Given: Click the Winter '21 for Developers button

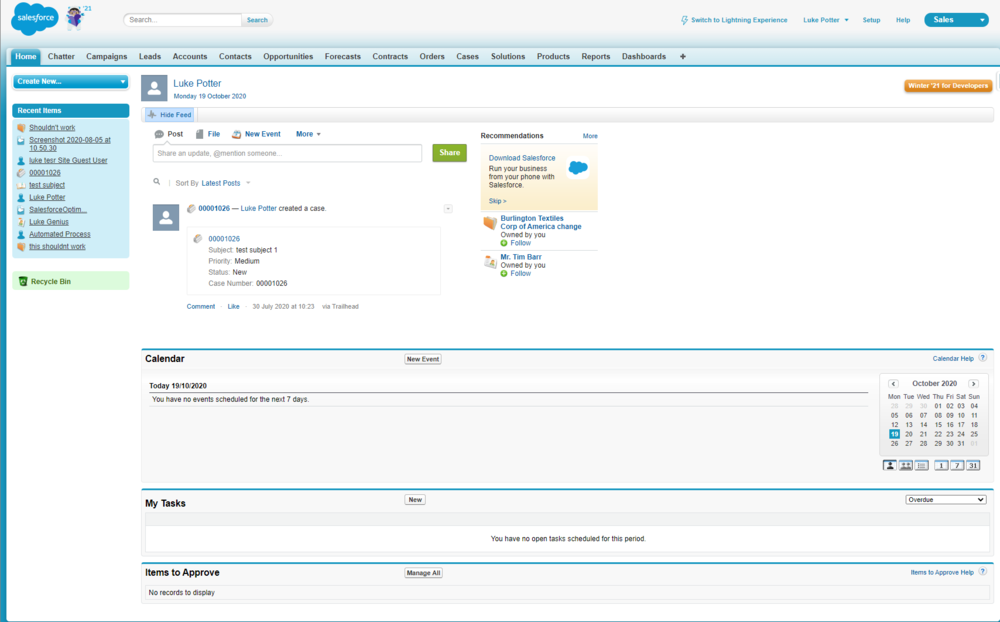Looking at the screenshot, I should click(x=948, y=85).
